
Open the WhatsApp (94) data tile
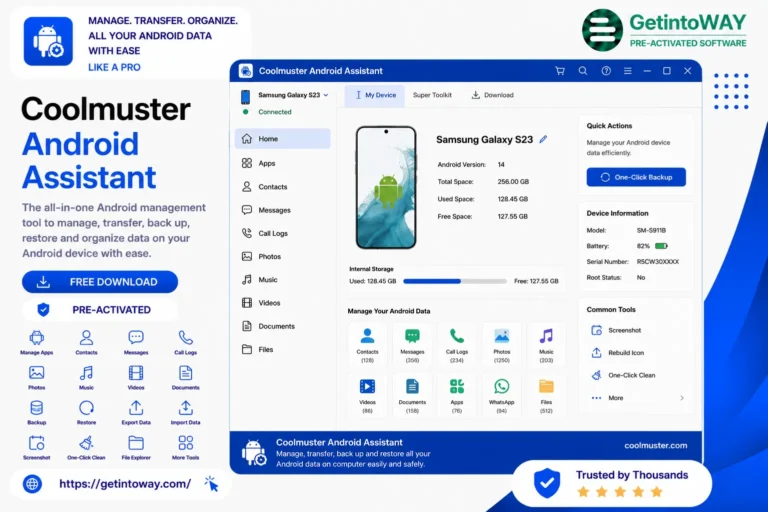[x=502, y=395]
